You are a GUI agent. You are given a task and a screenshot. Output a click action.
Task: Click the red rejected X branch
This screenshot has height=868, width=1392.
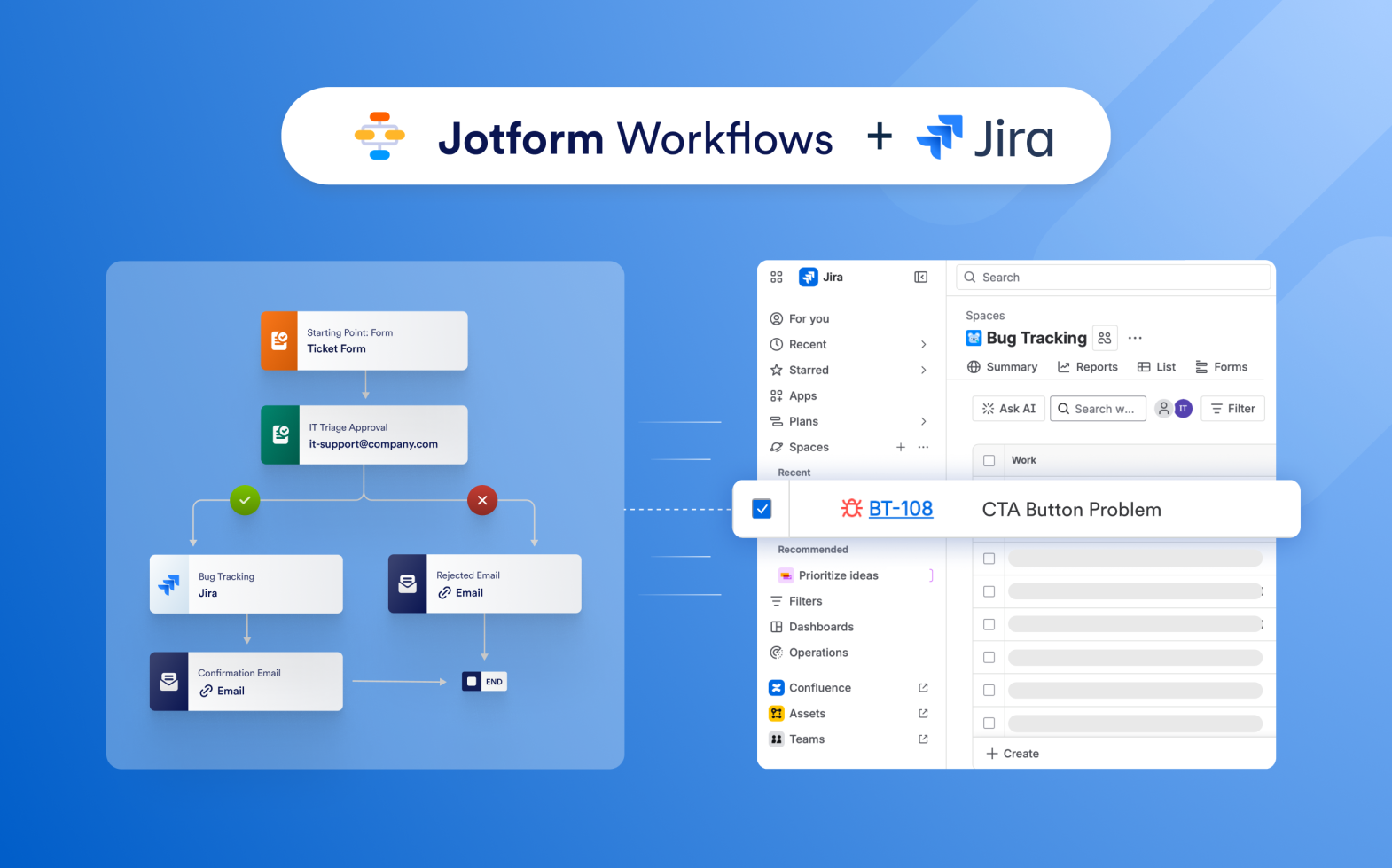pyautogui.click(x=482, y=500)
